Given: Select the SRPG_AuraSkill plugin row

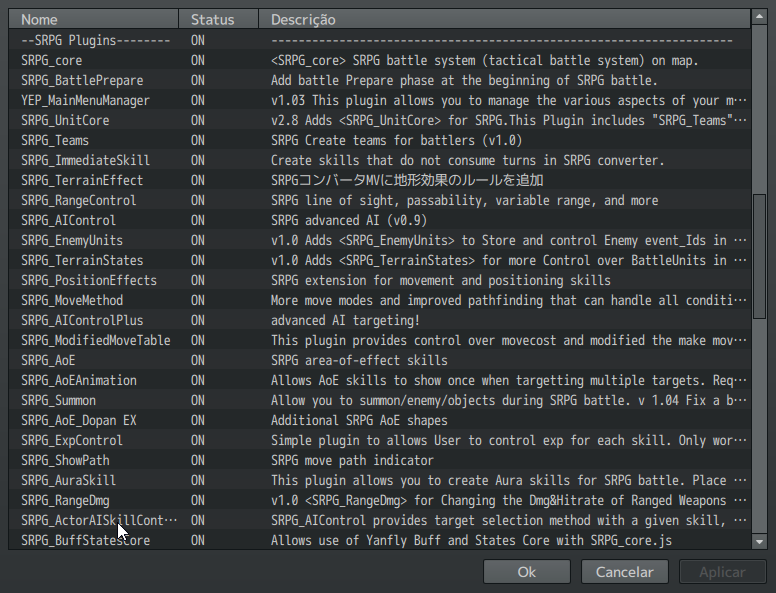Looking at the screenshot, I should coord(380,480).
